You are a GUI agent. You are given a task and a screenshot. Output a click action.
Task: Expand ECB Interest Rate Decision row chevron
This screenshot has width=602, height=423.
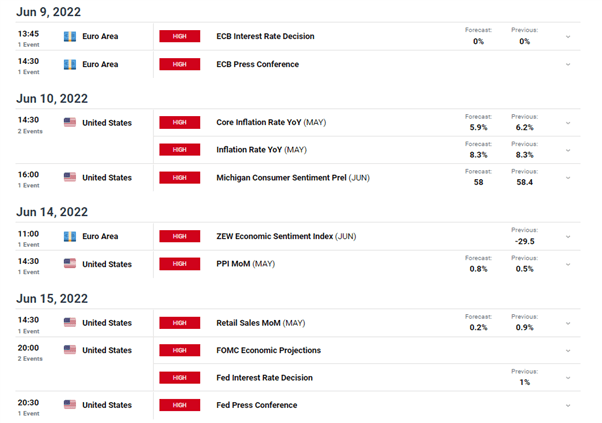568,37
